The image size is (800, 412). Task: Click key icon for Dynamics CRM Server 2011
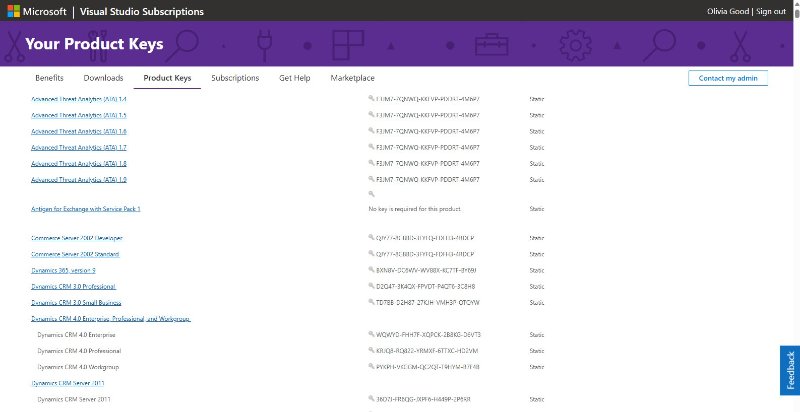coord(372,398)
